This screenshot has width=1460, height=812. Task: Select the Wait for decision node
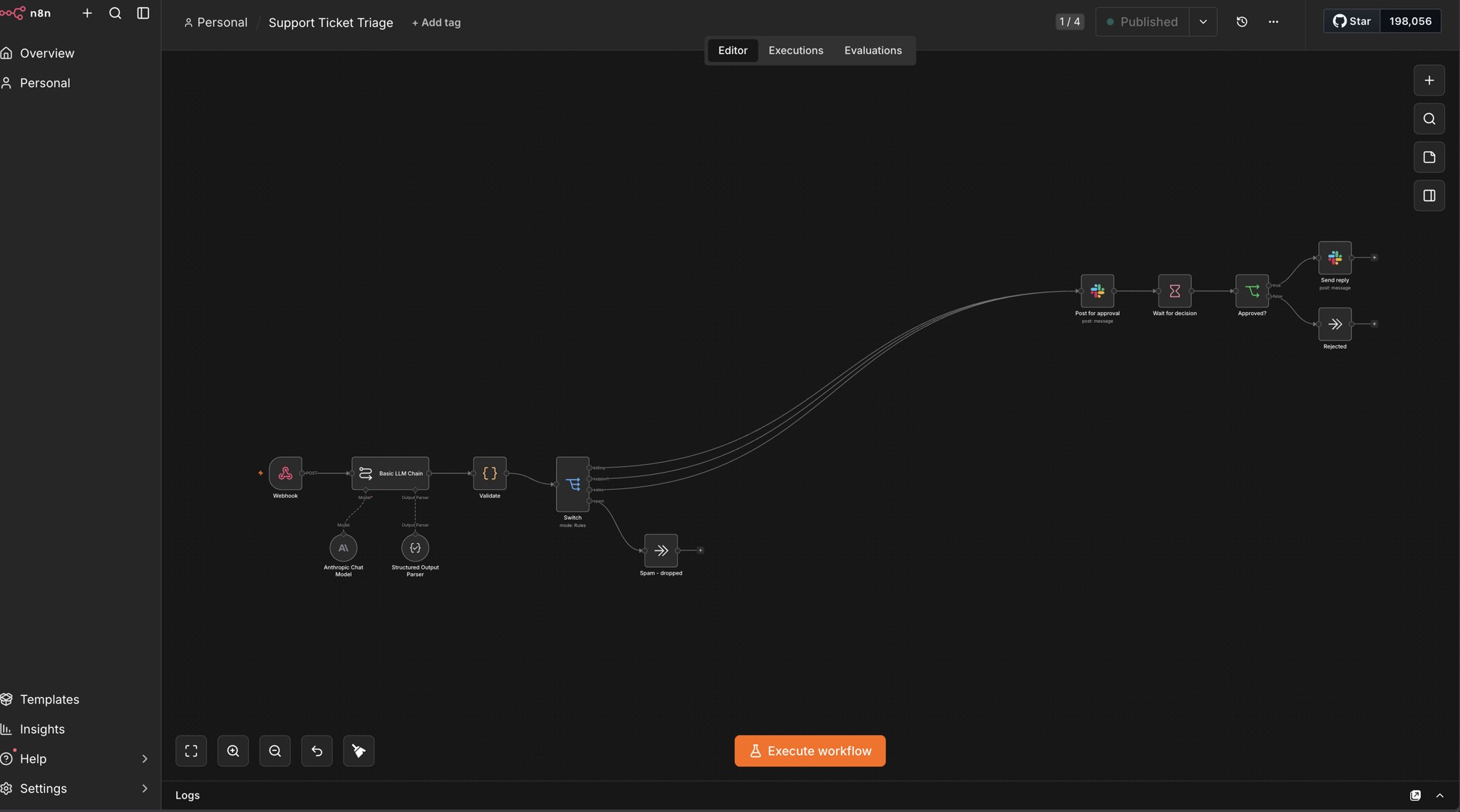(x=1175, y=291)
